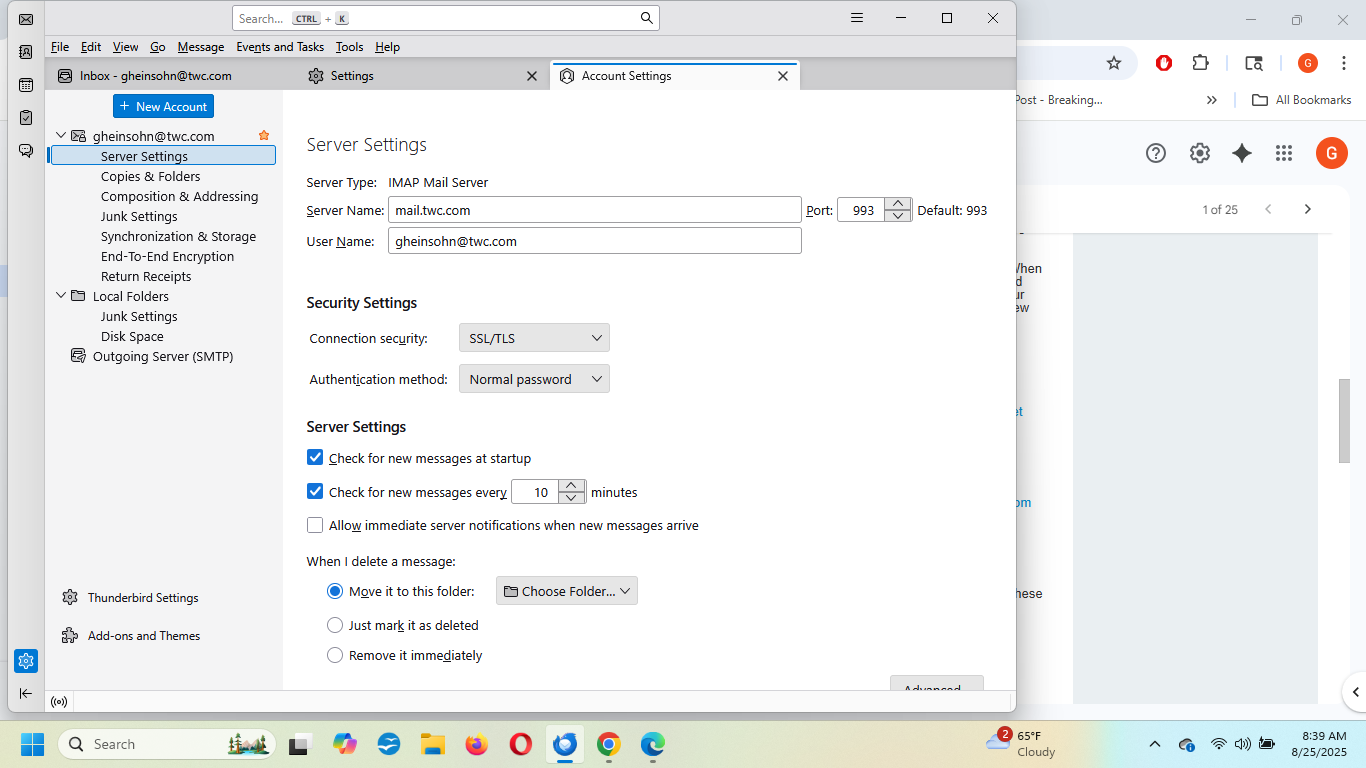Decrease the Port number with down arrow
Screen dimensions: 1366x768
(898, 216)
